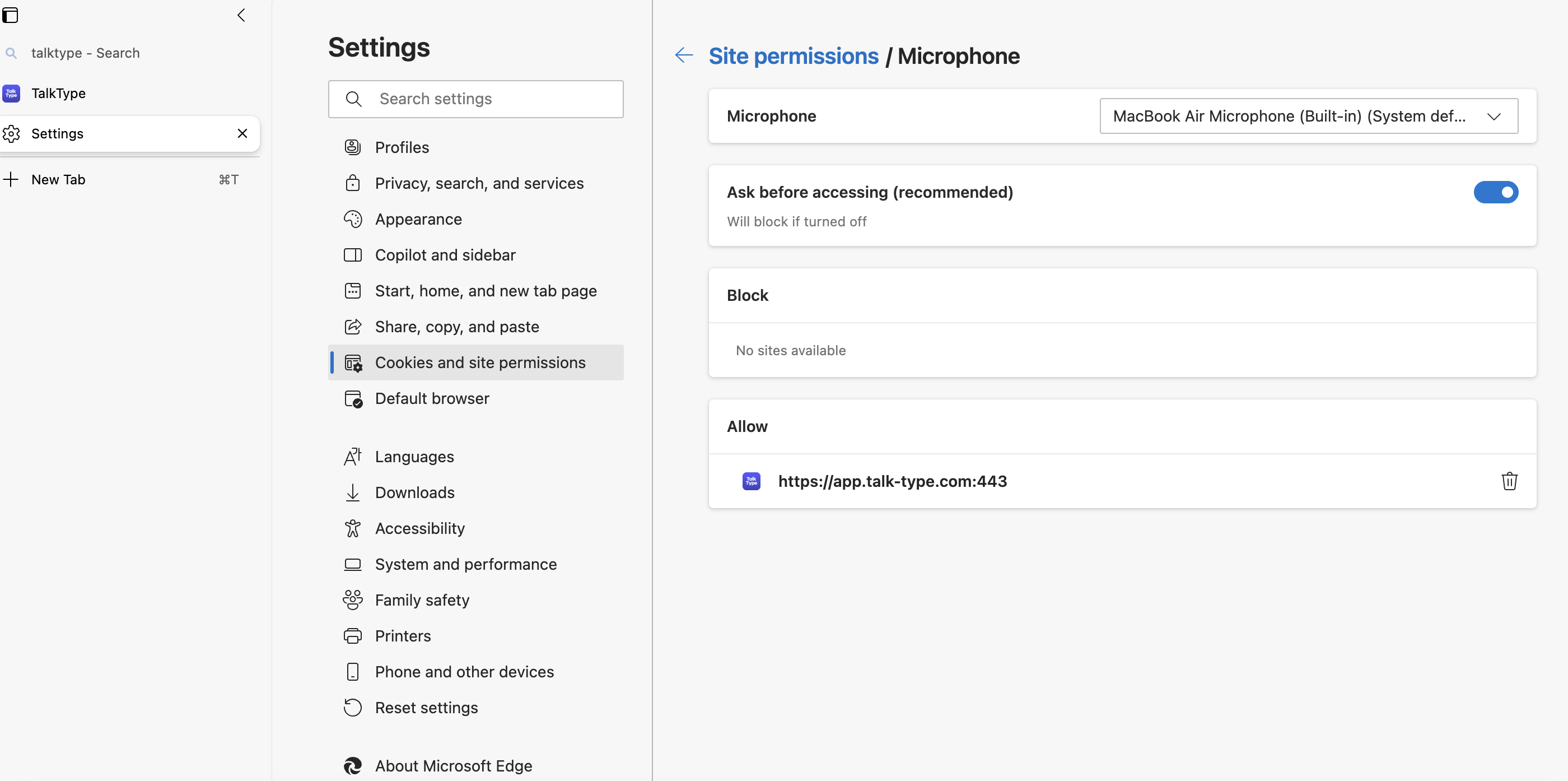Image resolution: width=1568 pixels, height=781 pixels.
Task: Click the plus icon for New Tab
Action: pos(11,179)
